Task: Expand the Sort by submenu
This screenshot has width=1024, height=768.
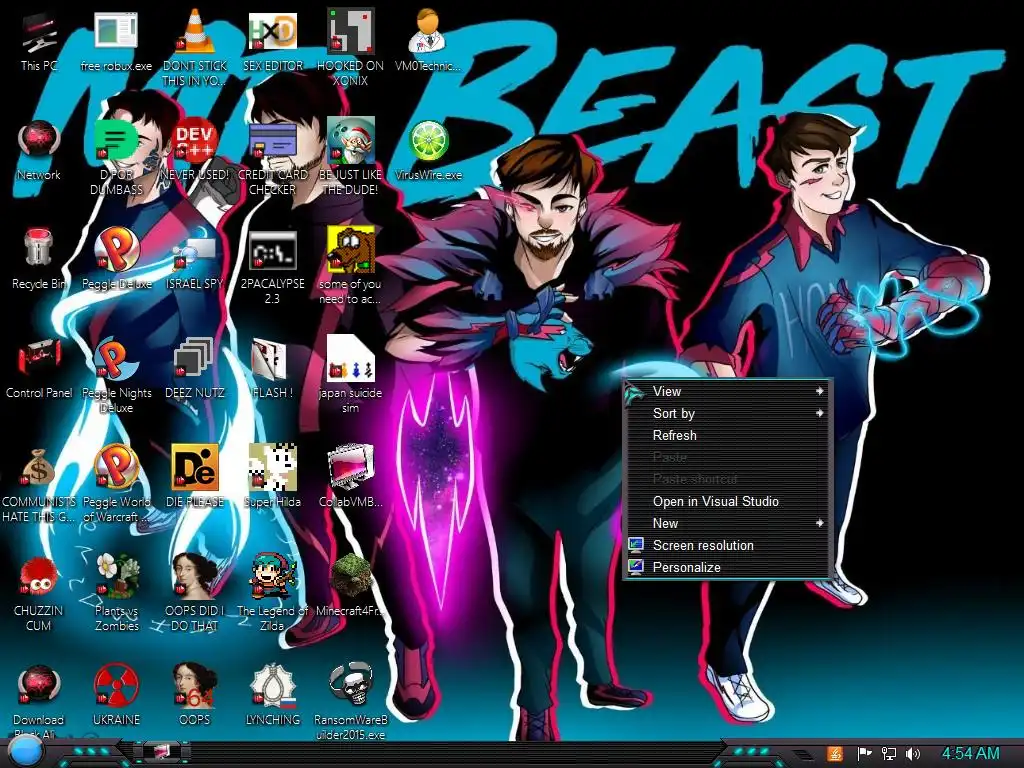Action: [x=727, y=413]
